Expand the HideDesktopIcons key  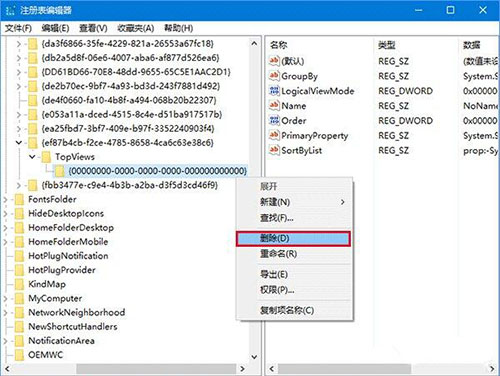coord(6,214)
